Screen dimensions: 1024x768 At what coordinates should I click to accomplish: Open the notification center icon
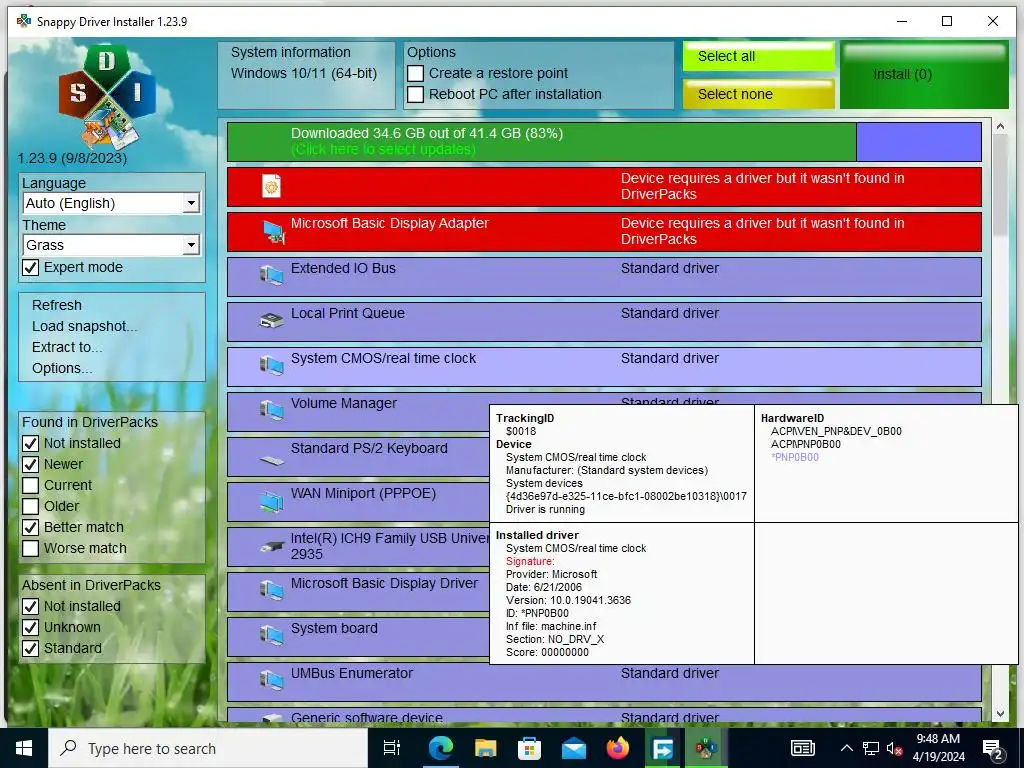click(x=993, y=749)
